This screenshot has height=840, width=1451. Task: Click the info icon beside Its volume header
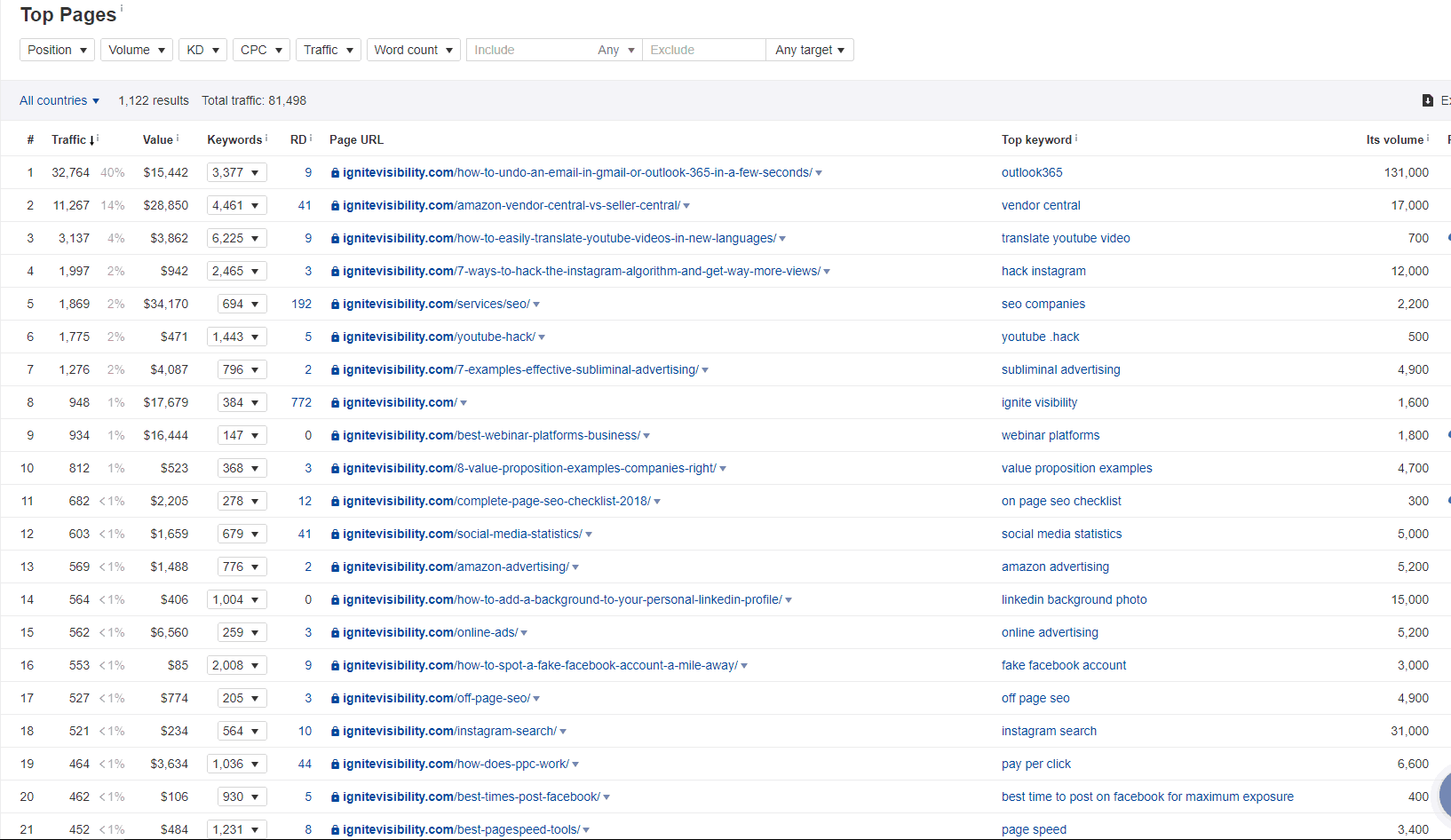coord(1428,136)
